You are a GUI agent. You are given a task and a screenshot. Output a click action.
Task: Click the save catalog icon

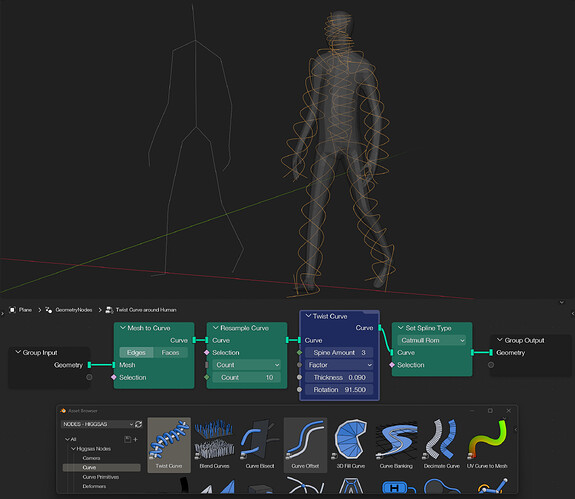pos(127,439)
